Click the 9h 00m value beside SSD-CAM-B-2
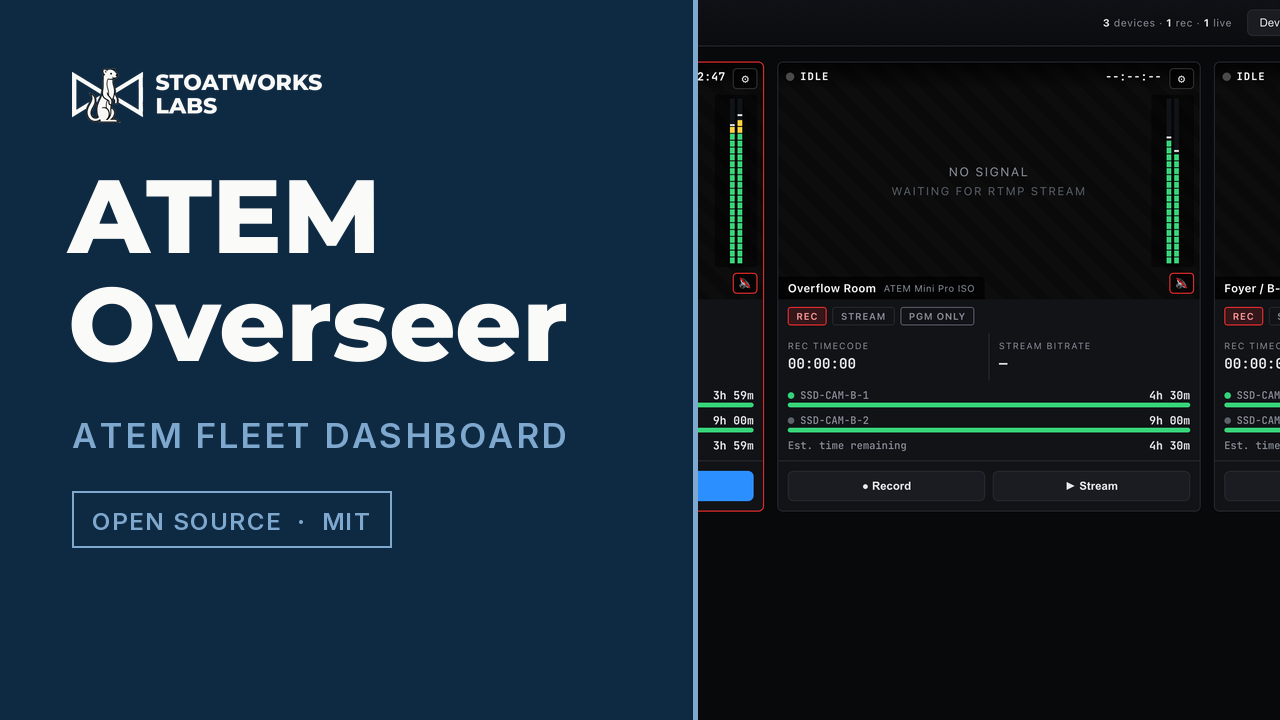 (x=1169, y=421)
